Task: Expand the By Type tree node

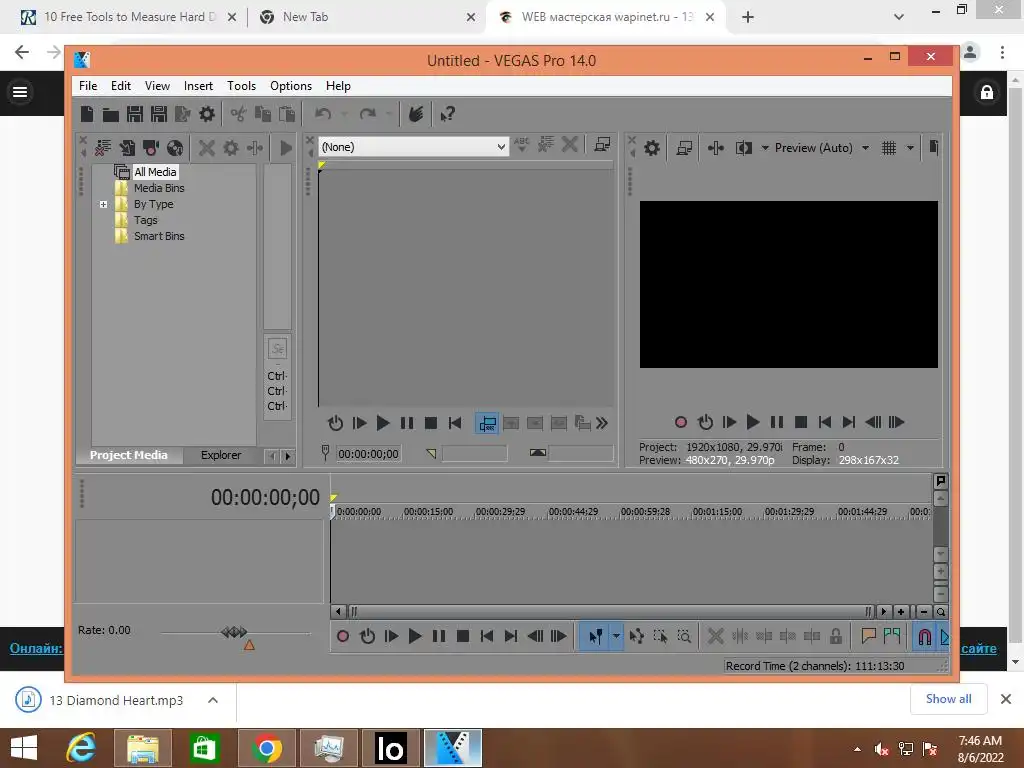Action: (103, 204)
